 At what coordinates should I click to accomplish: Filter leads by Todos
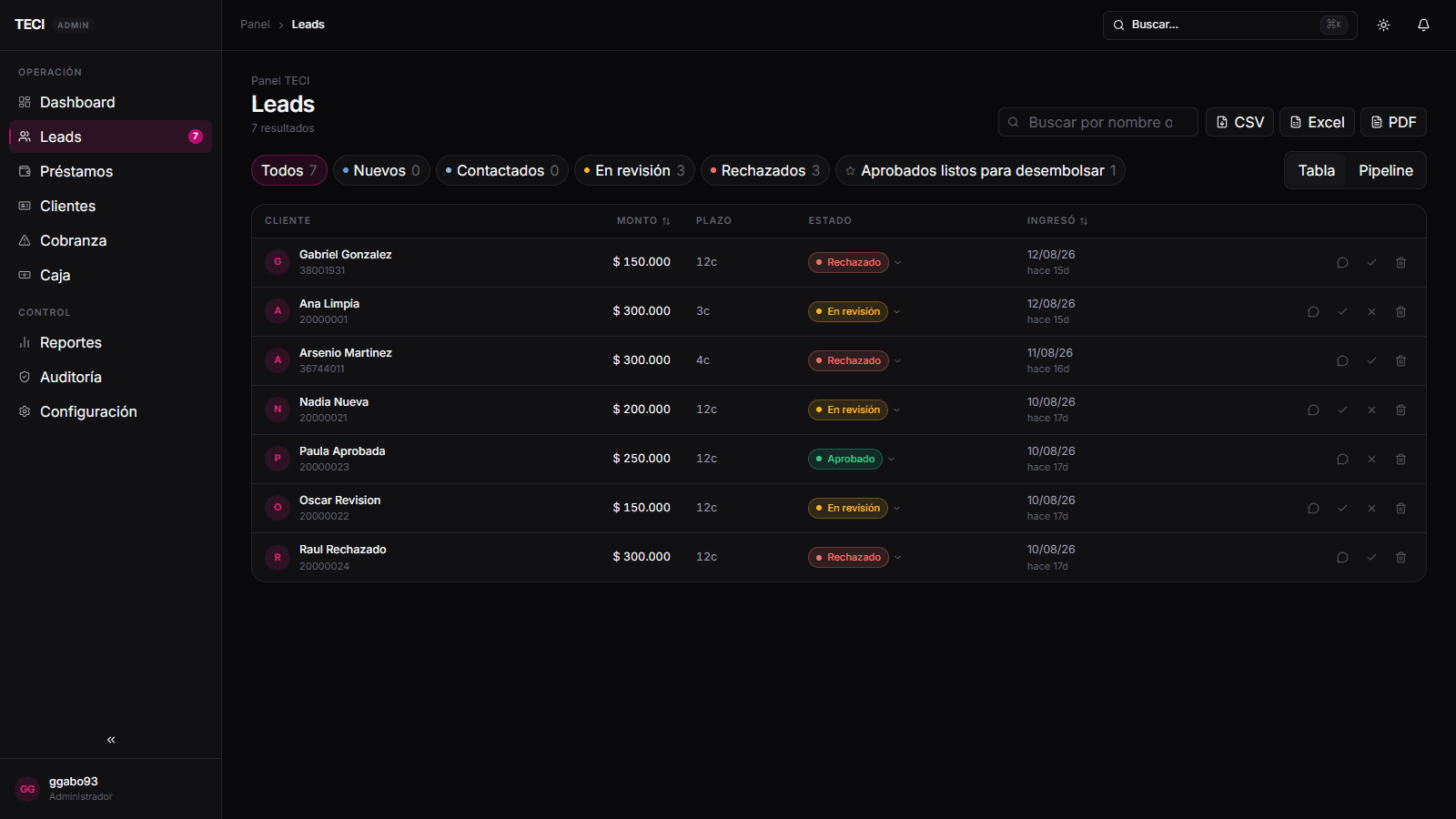tap(289, 171)
